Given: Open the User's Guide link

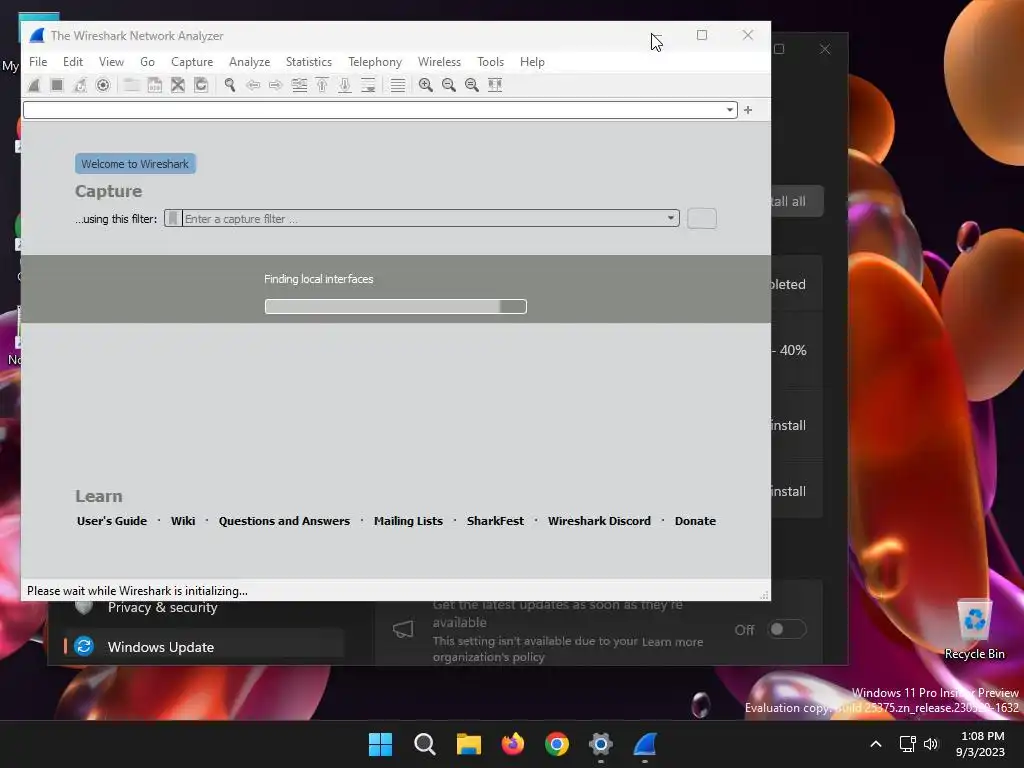Looking at the screenshot, I should coord(112,521).
